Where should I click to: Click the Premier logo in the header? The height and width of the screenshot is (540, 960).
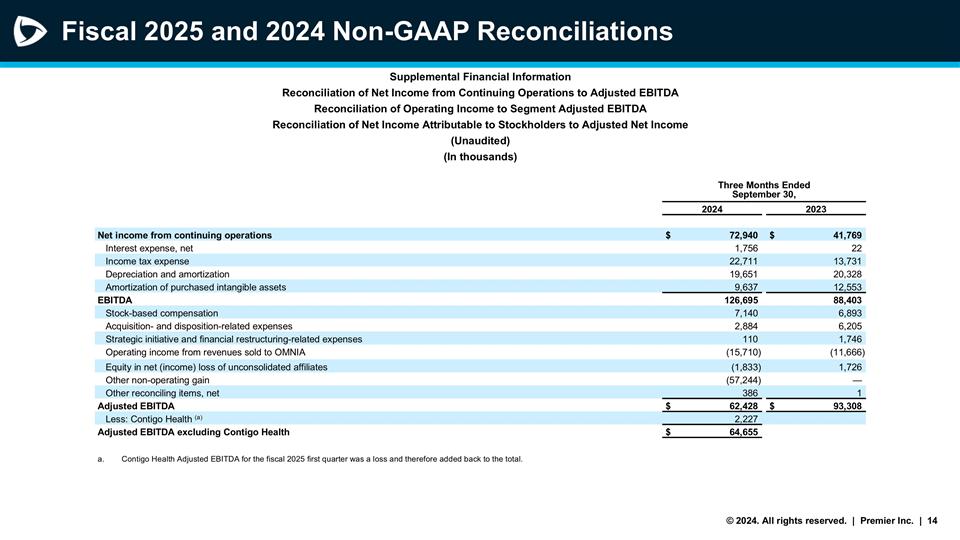point(30,33)
